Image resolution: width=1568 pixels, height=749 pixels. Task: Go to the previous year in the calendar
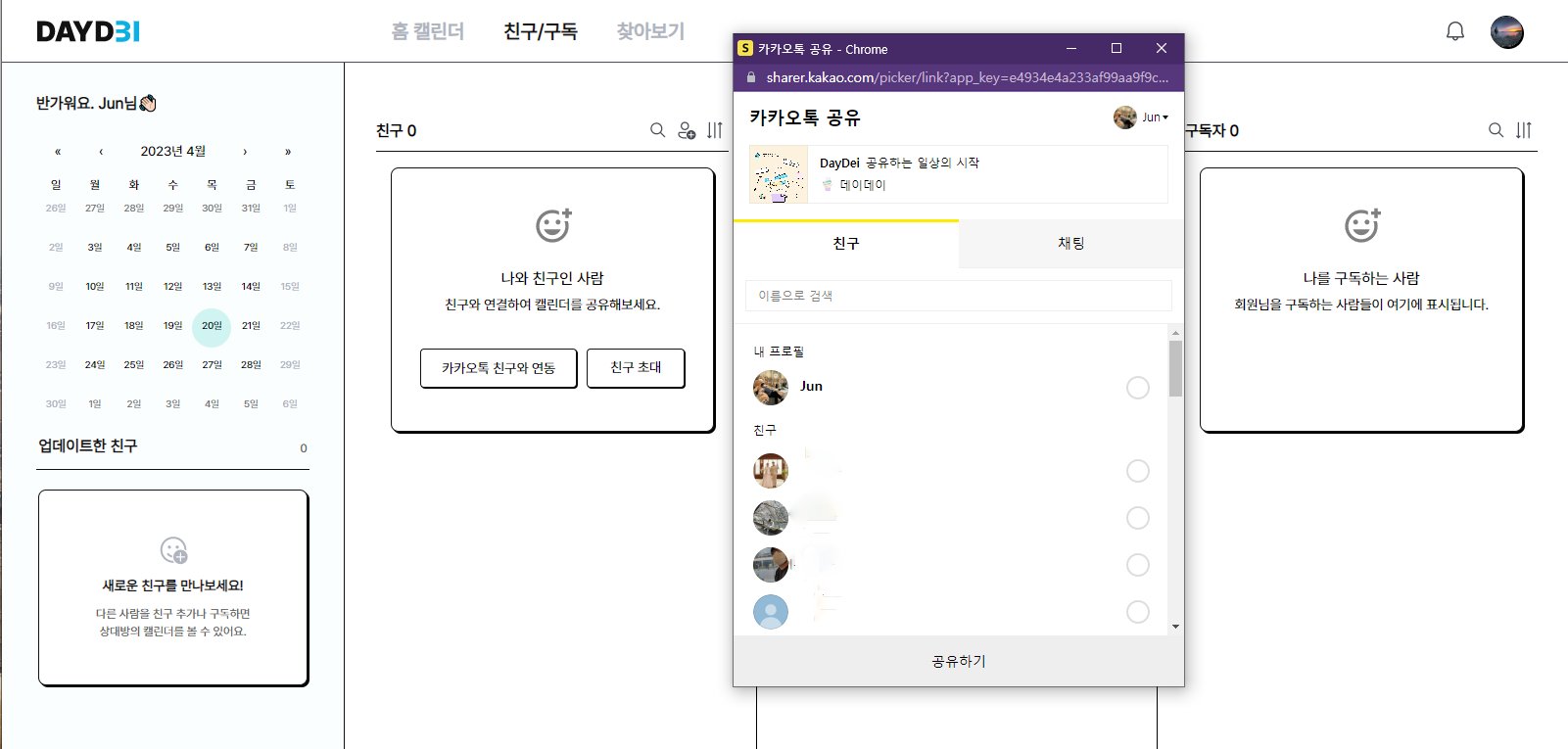(x=58, y=152)
